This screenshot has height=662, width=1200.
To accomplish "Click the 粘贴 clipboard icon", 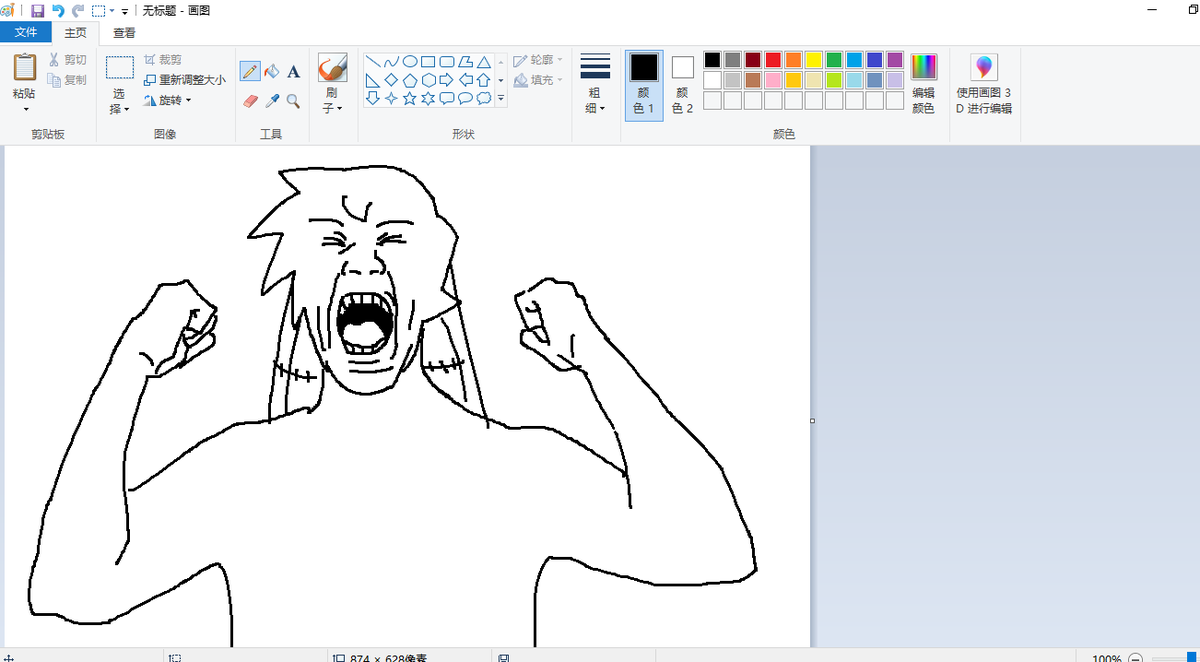I will point(25,67).
